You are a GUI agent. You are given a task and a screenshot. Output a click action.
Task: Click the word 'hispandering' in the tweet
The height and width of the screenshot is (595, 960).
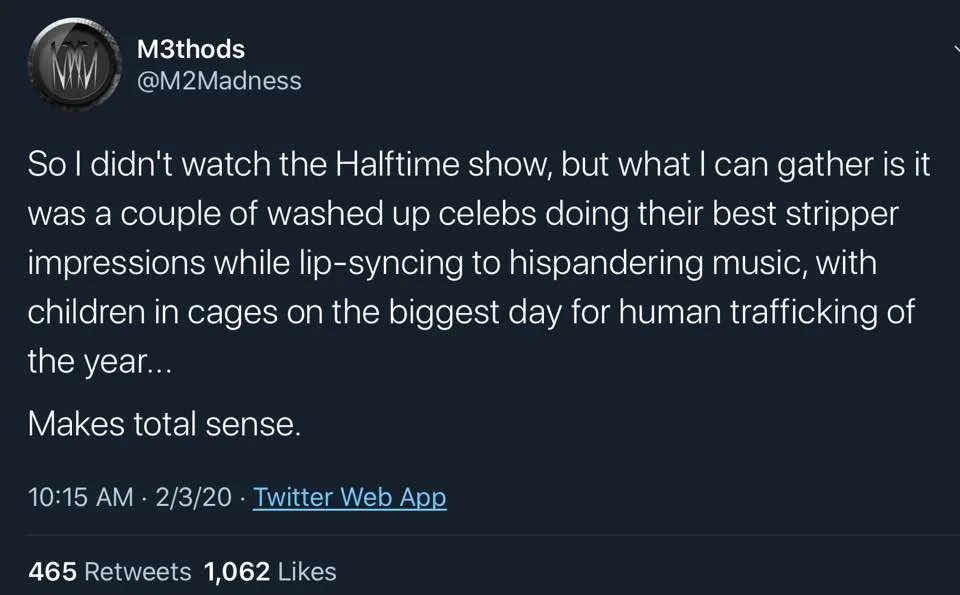[x=606, y=264]
